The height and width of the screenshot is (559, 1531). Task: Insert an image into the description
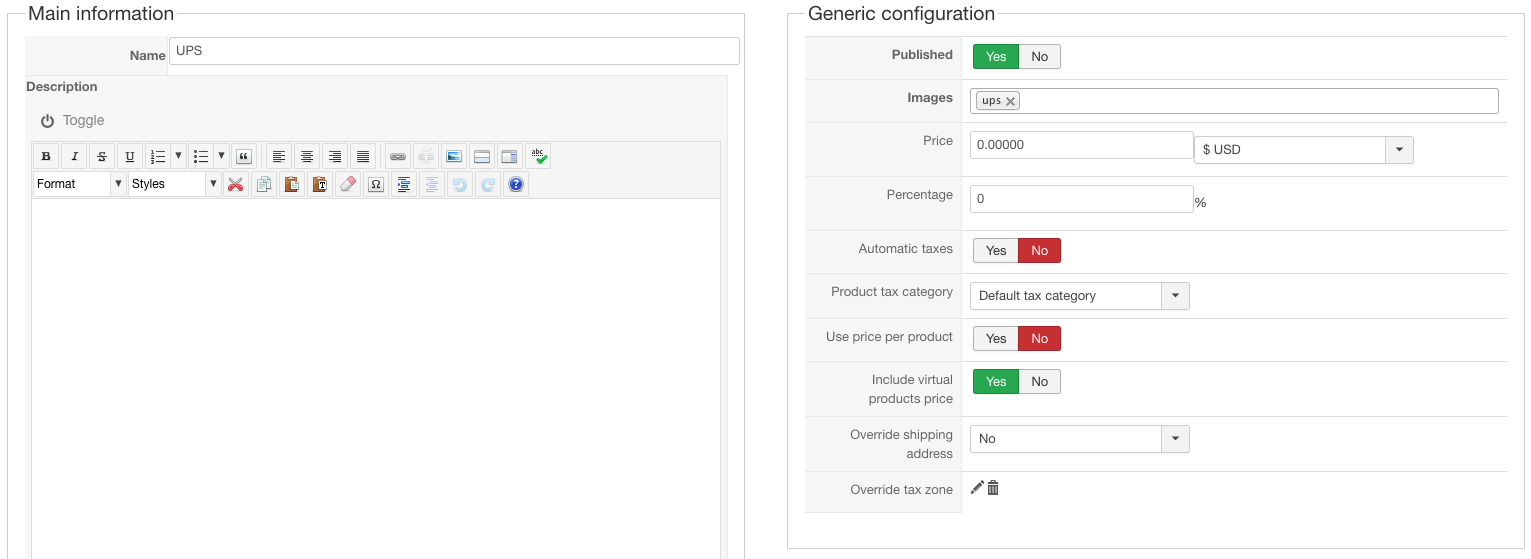point(454,156)
